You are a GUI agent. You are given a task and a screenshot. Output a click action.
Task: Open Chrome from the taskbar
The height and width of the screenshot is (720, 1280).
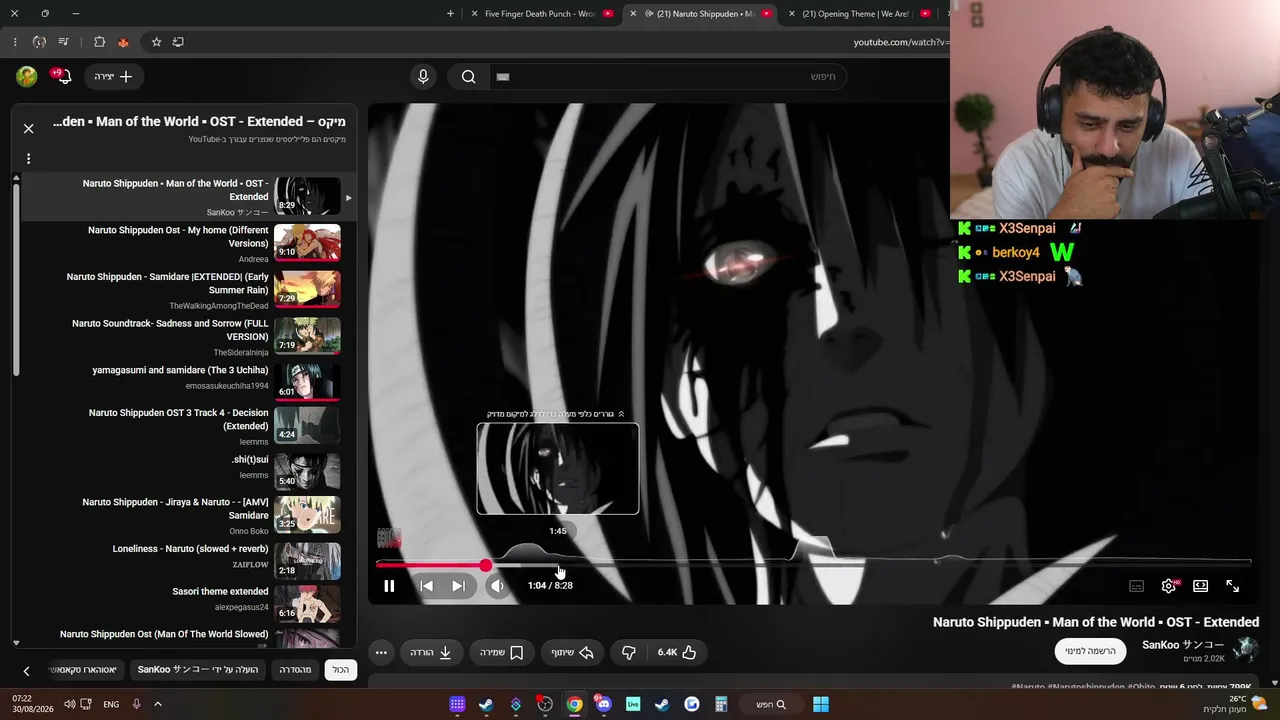(x=575, y=705)
